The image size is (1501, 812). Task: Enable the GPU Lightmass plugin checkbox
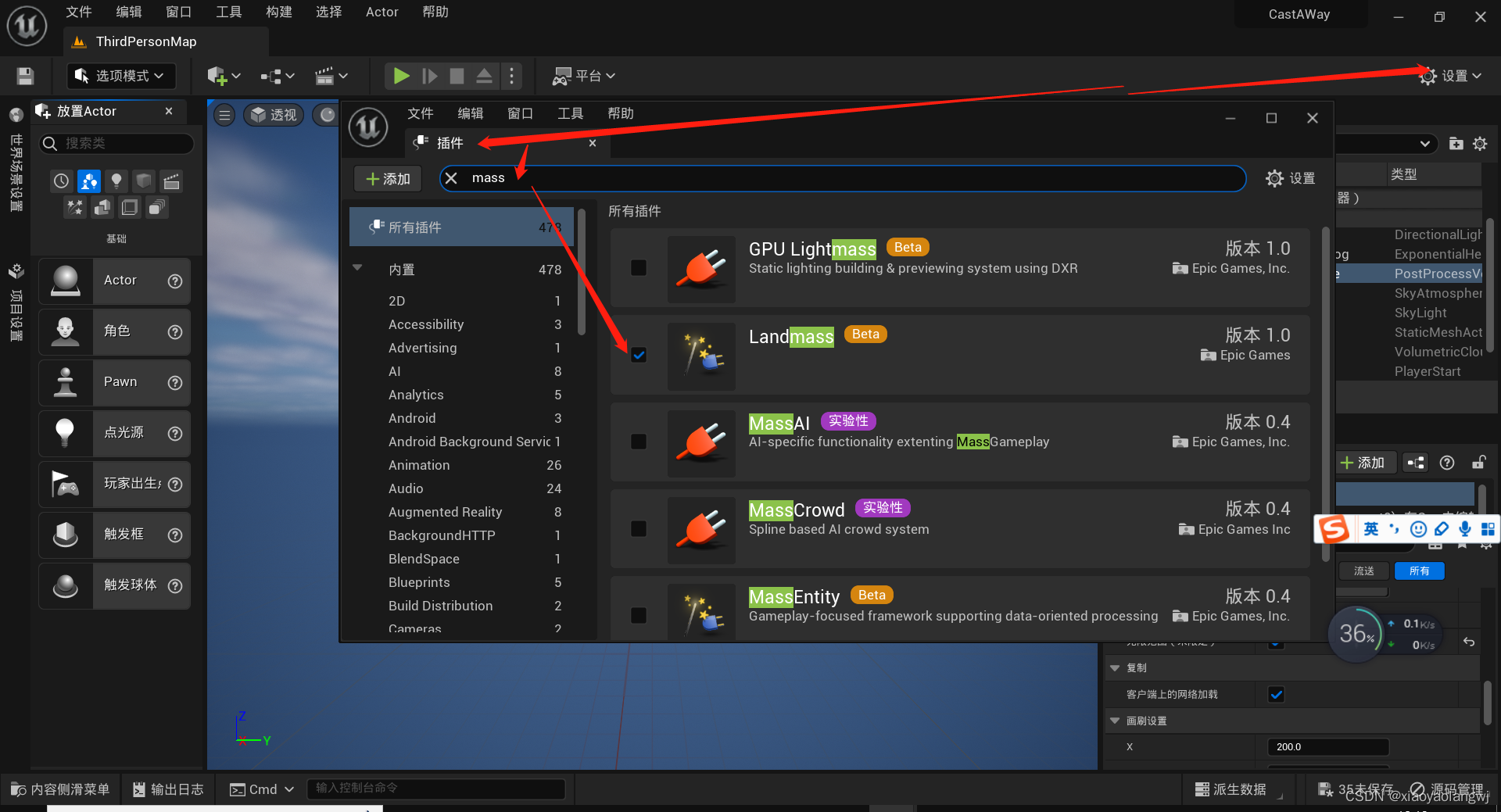click(639, 268)
